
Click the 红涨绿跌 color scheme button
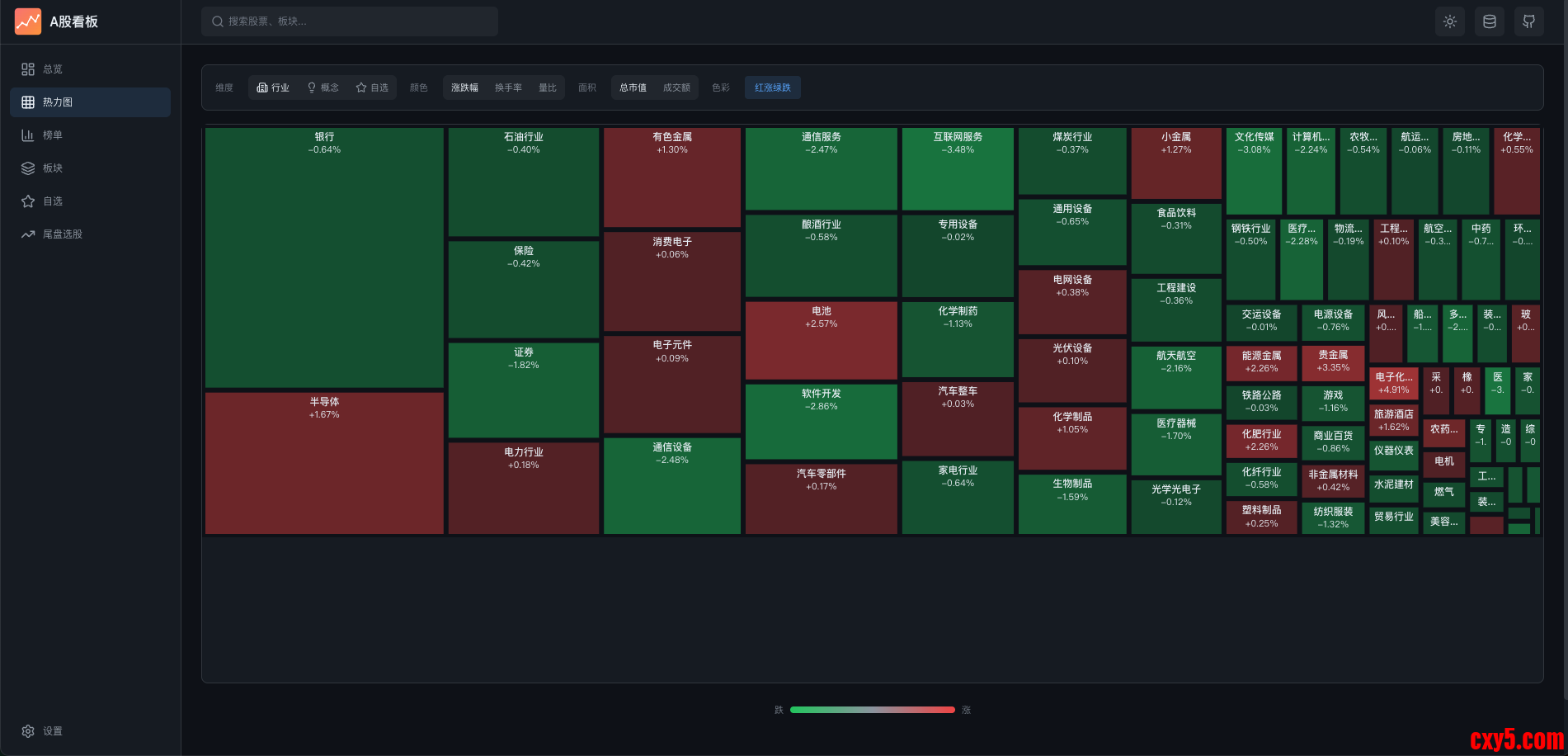(x=772, y=87)
